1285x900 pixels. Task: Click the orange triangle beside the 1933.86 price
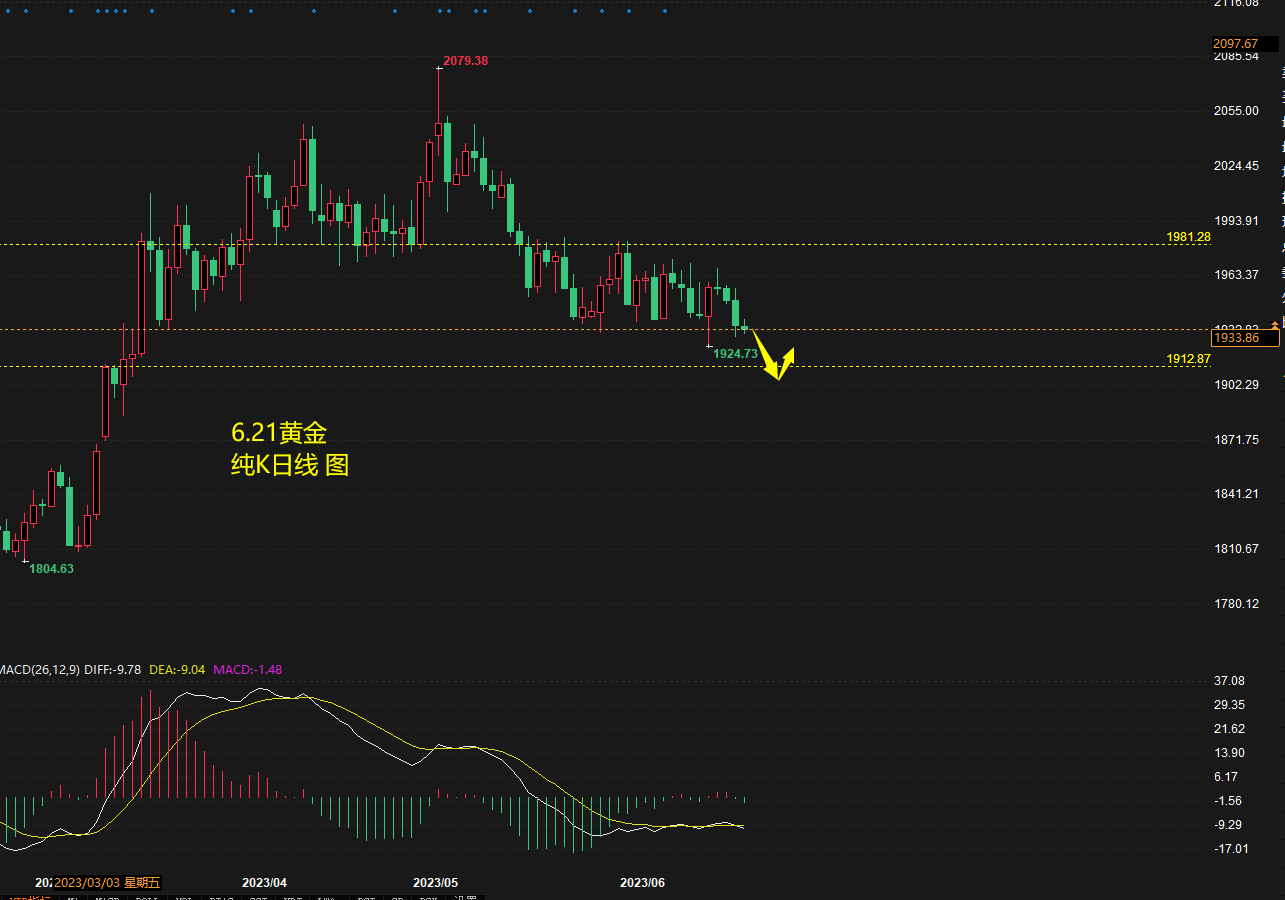1274,324
